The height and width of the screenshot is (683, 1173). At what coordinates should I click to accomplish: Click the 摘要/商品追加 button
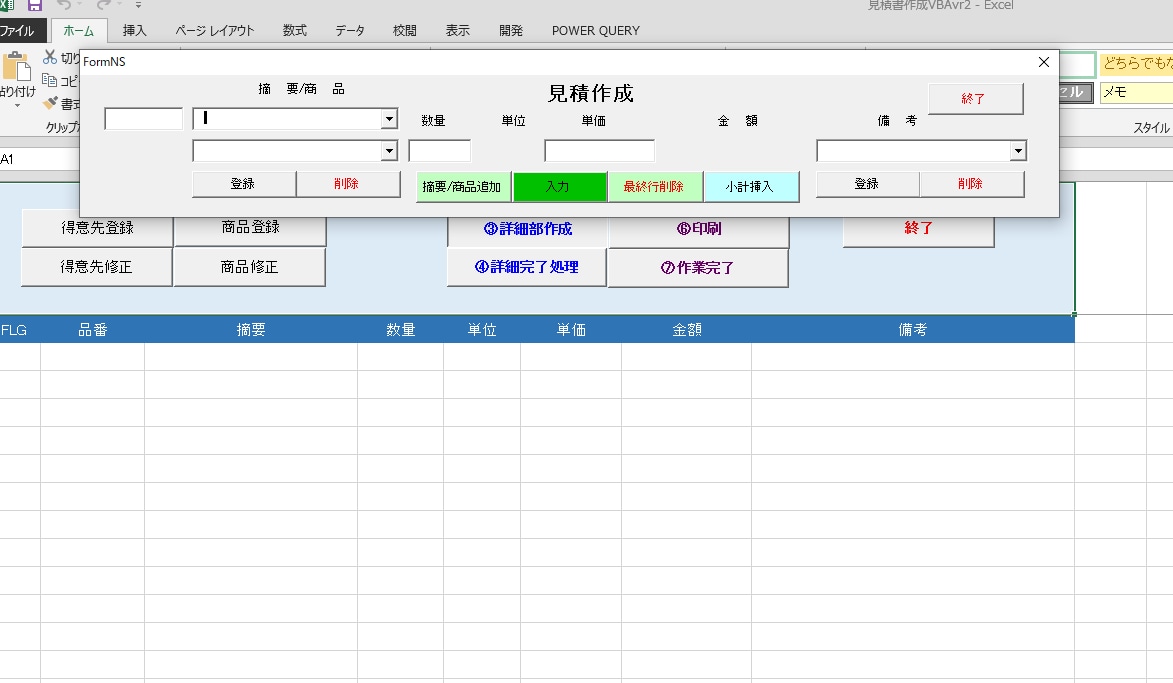pyautogui.click(x=463, y=187)
